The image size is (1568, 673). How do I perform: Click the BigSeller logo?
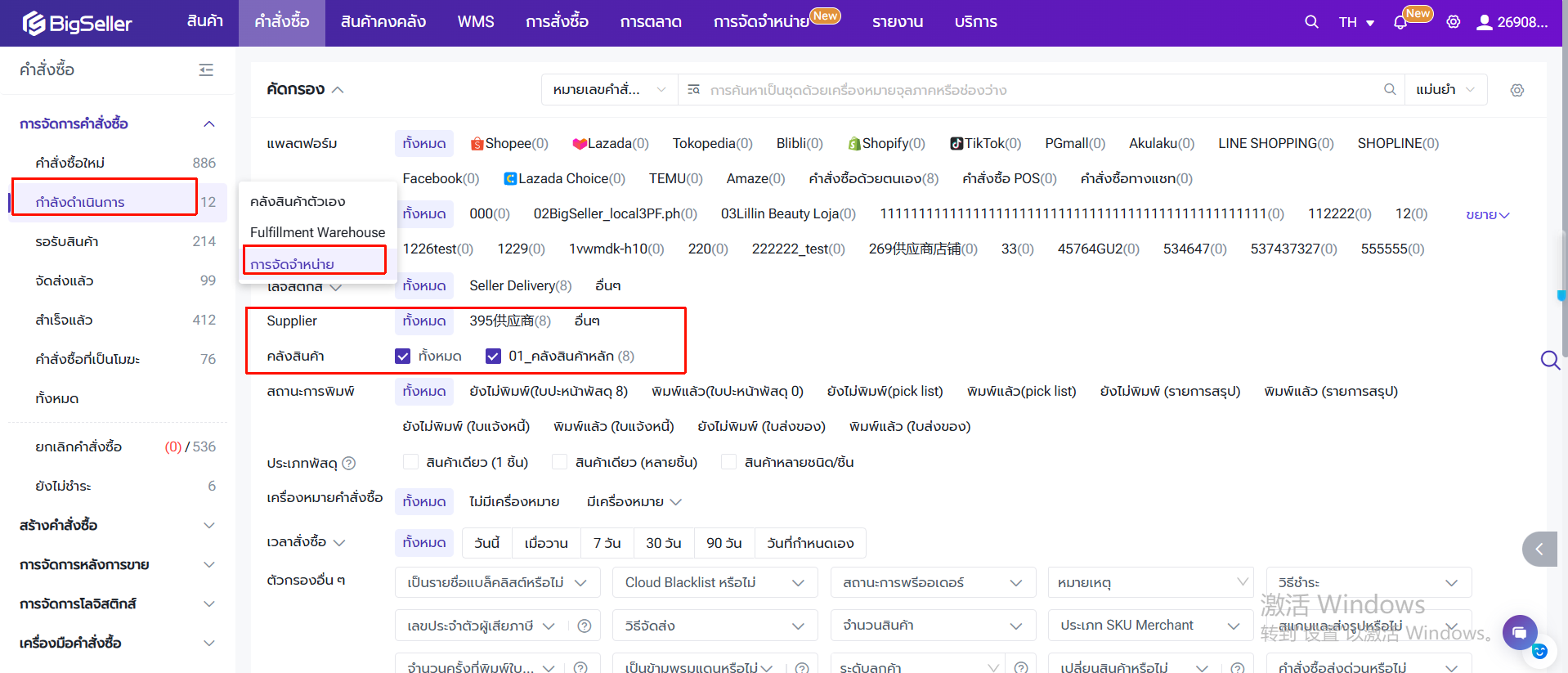(x=78, y=23)
